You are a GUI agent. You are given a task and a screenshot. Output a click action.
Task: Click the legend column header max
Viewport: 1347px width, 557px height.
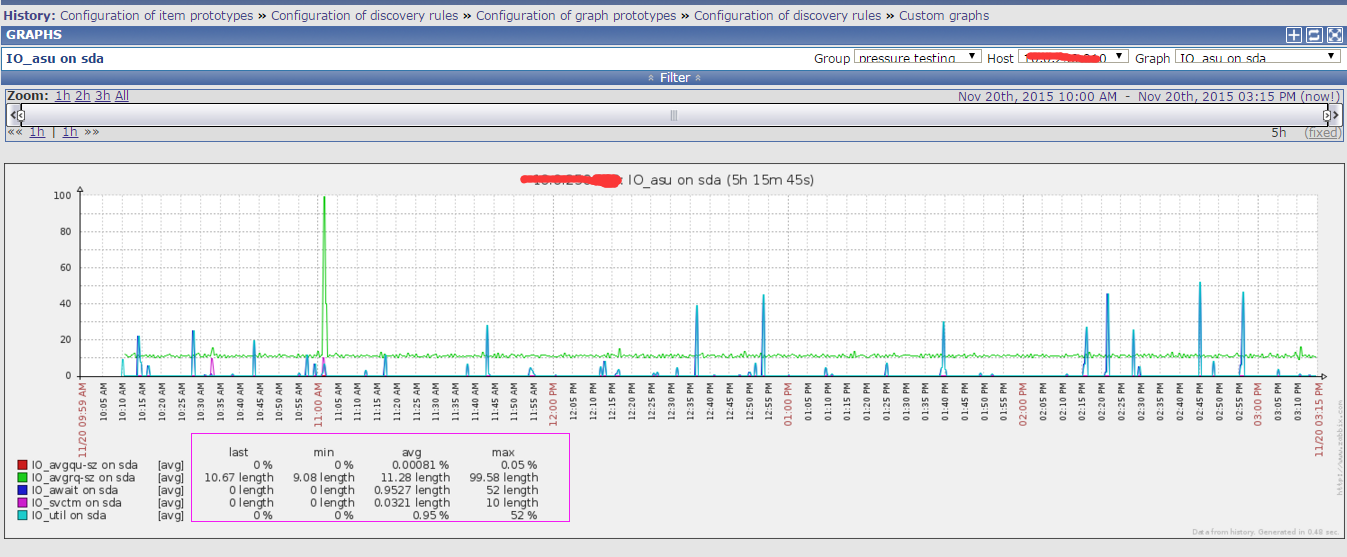(503, 452)
